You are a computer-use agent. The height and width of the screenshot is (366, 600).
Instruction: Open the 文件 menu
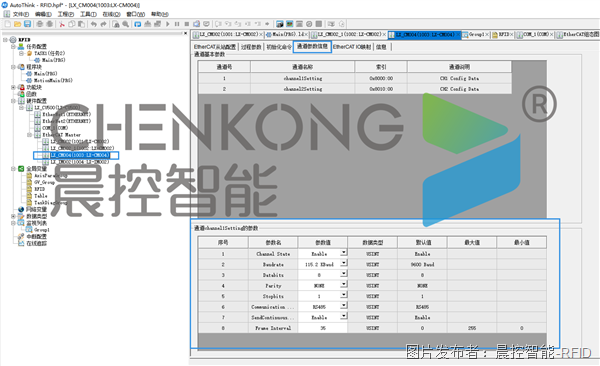pos(21,14)
